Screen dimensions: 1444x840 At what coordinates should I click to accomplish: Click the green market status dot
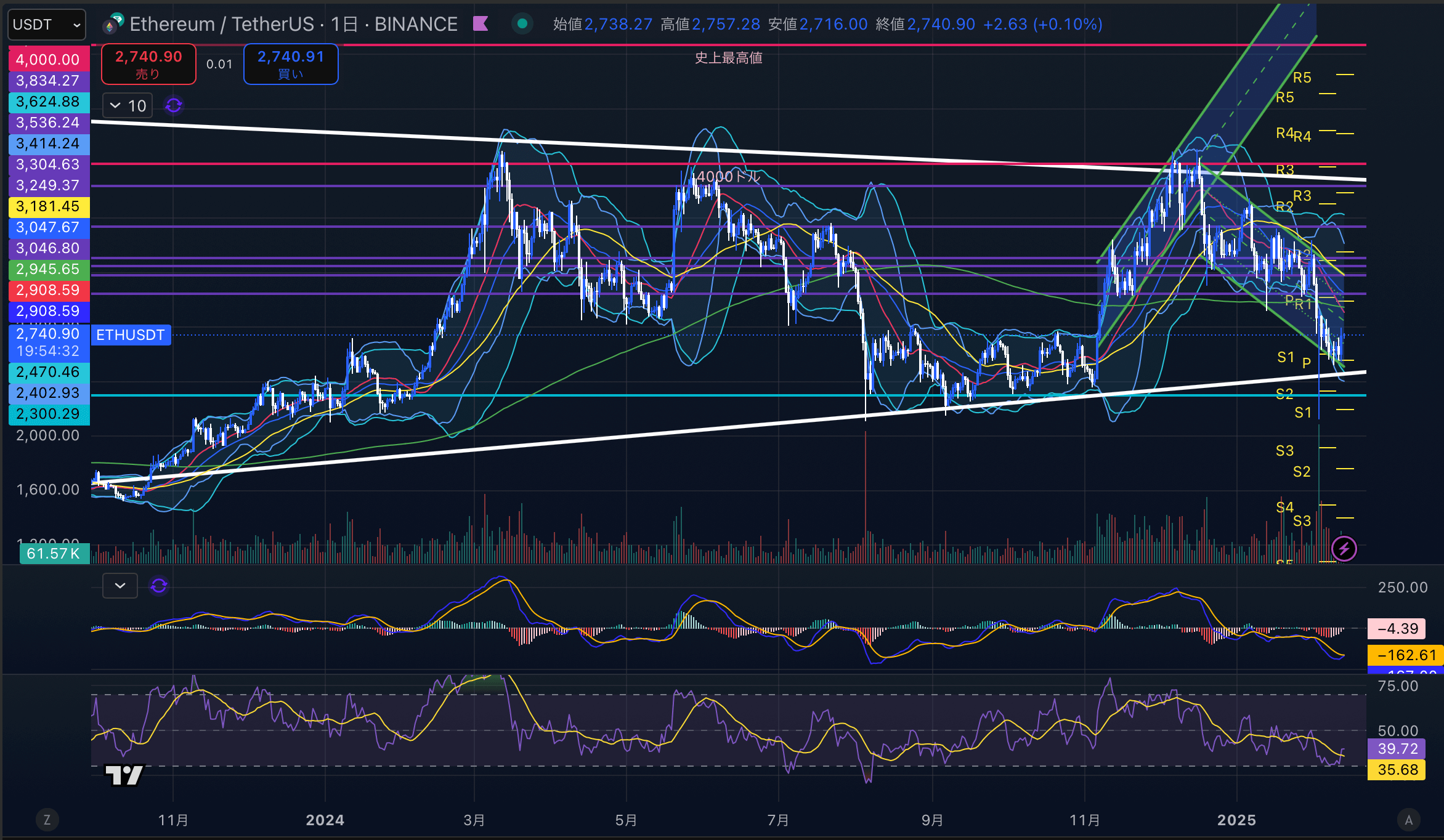pyautogui.click(x=522, y=23)
